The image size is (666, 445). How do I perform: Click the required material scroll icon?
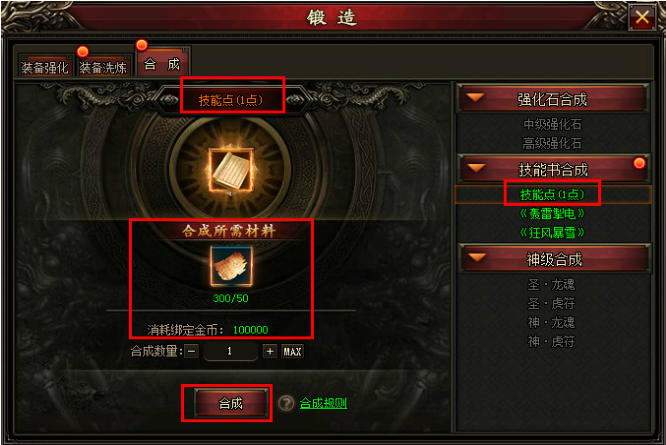(x=231, y=266)
